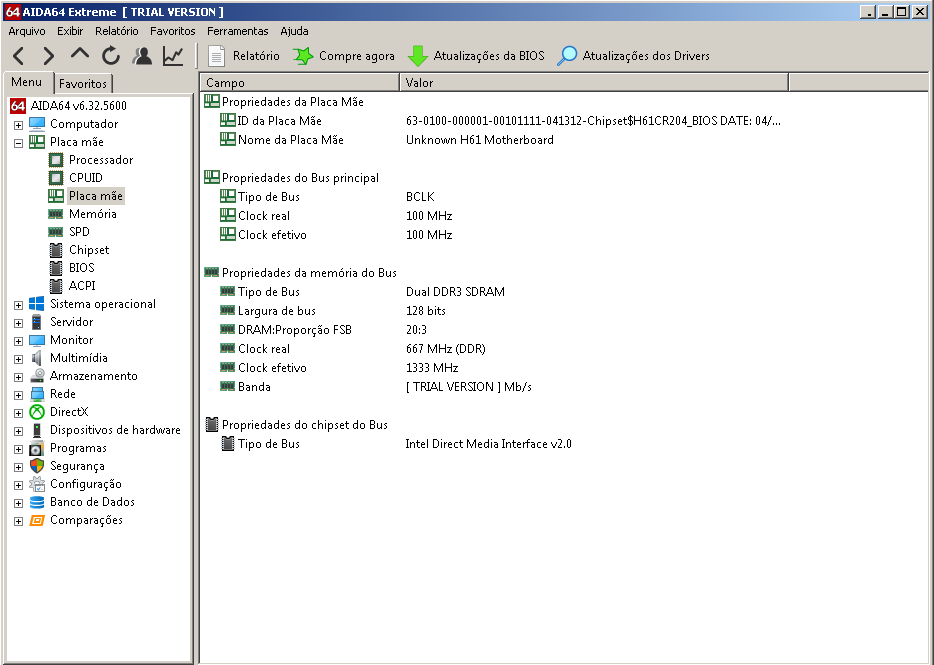Open the Favoritos menu in the menu bar

(x=173, y=31)
